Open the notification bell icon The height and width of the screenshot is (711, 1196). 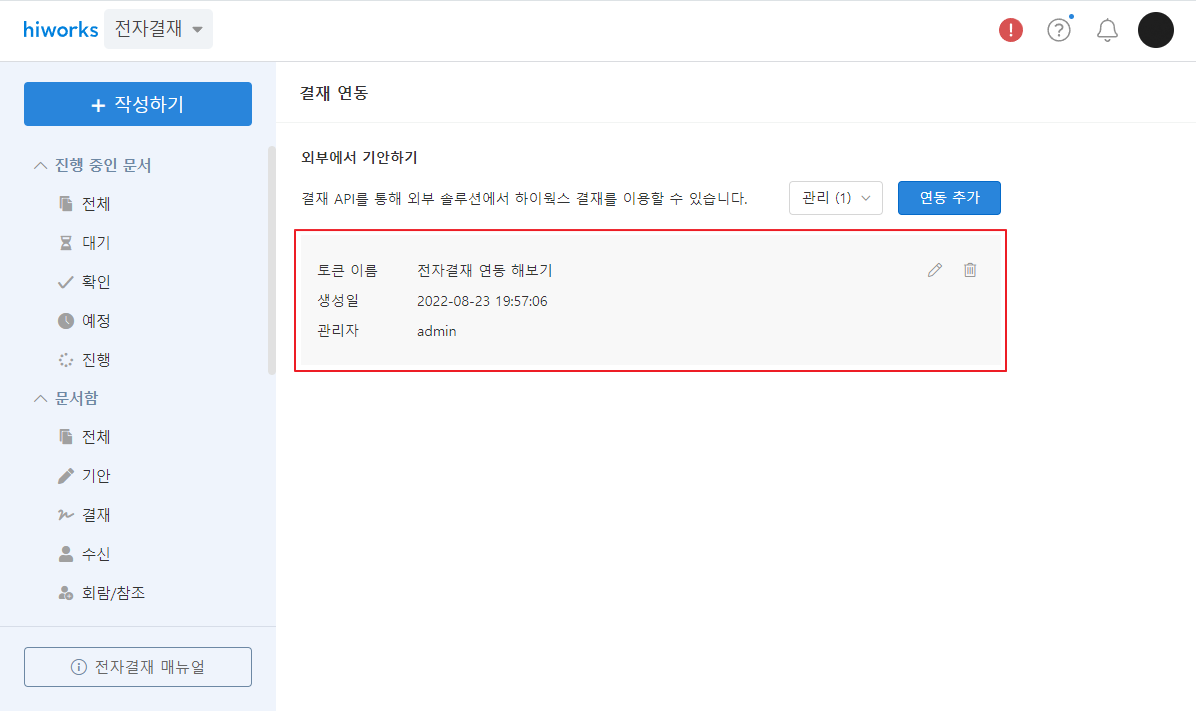tap(1107, 30)
